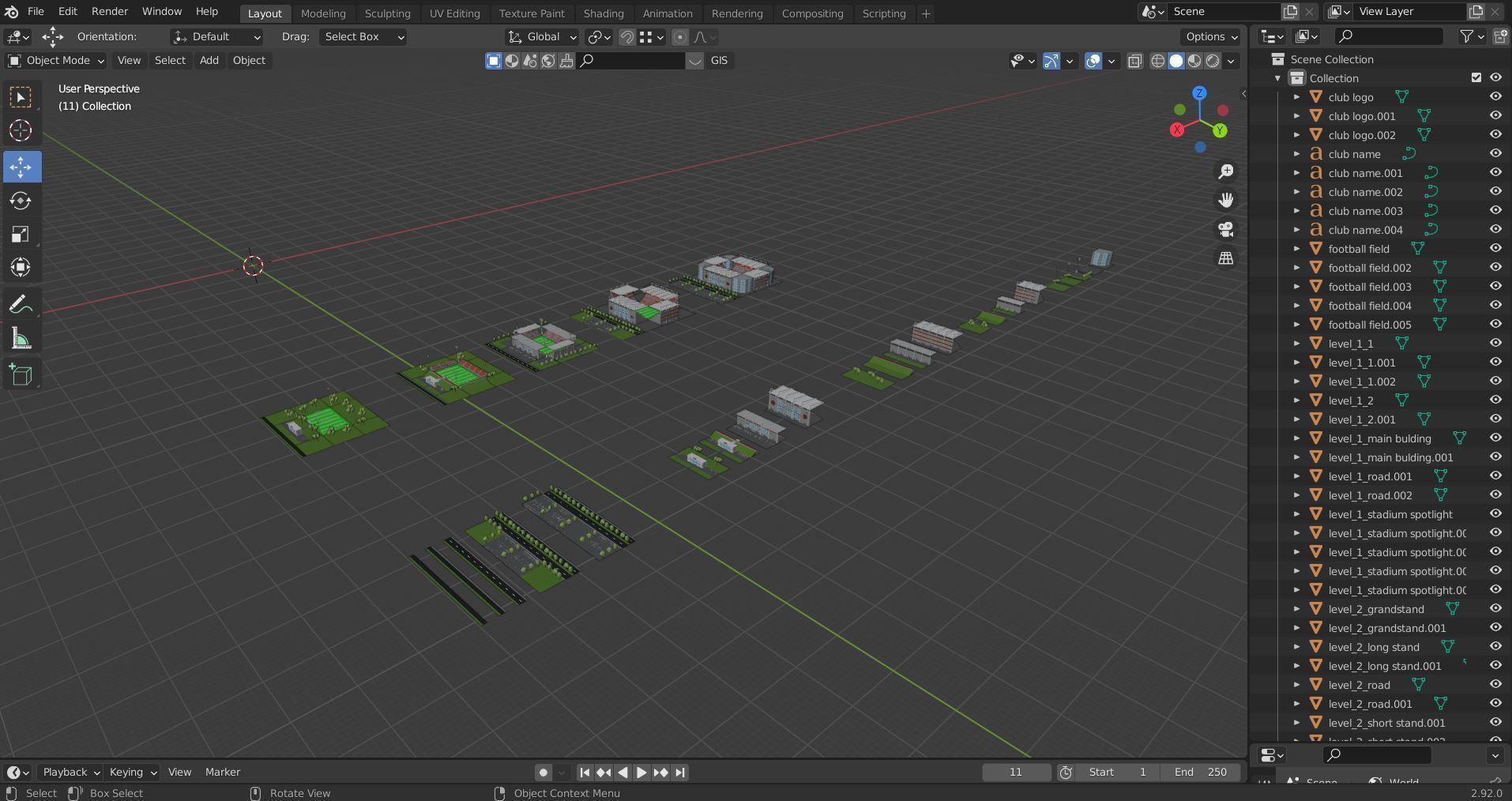This screenshot has height=801, width=1512.
Task: Jump to the next keyframe
Action: 661,773
